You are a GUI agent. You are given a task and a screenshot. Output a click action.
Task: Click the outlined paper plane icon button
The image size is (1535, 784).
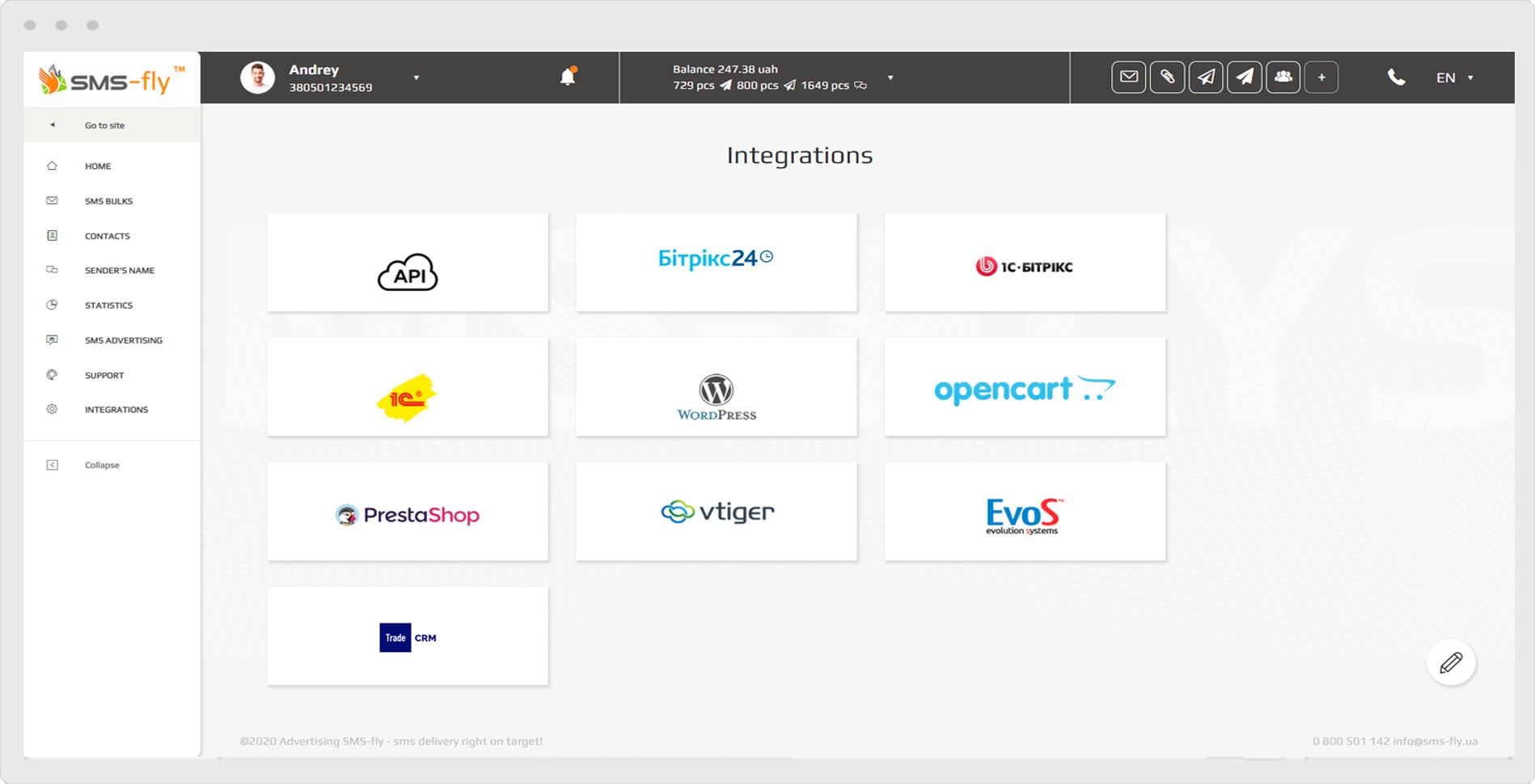(1206, 78)
